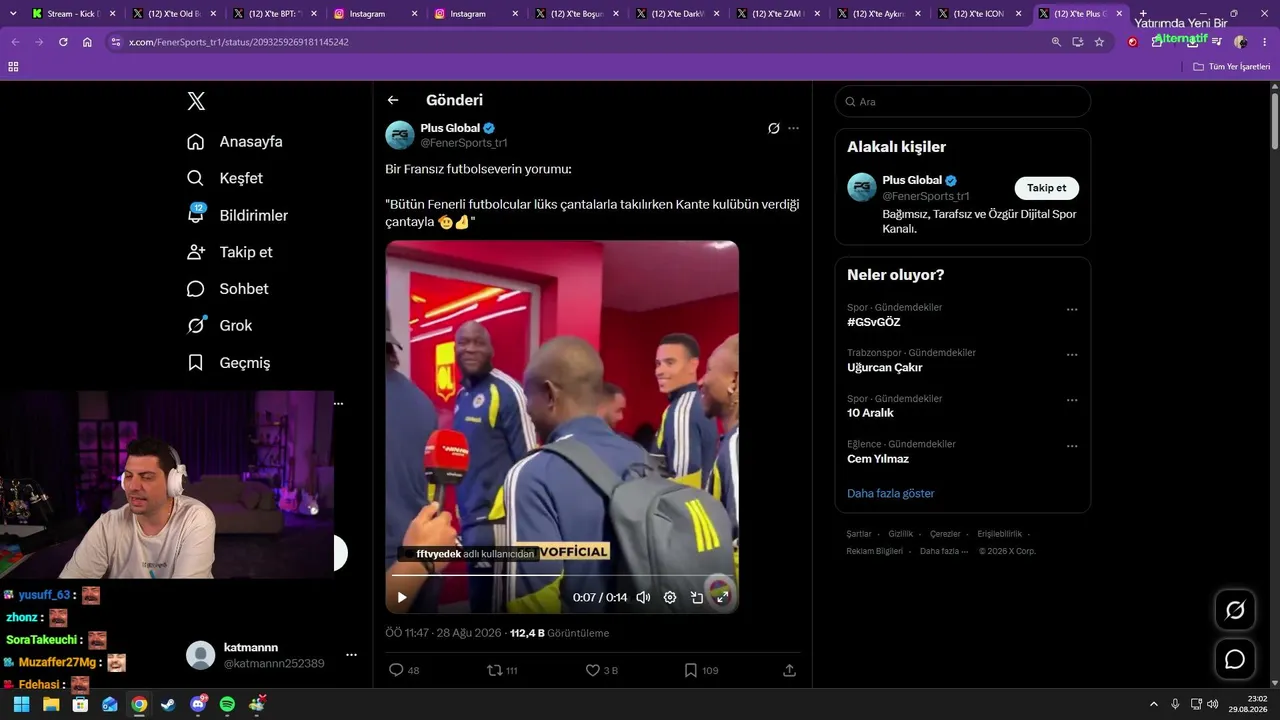This screenshot has width=1280, height=720.
Task: Switch to the X'te ICON tab
Action: pyautogui.click(x=980, y=14)
